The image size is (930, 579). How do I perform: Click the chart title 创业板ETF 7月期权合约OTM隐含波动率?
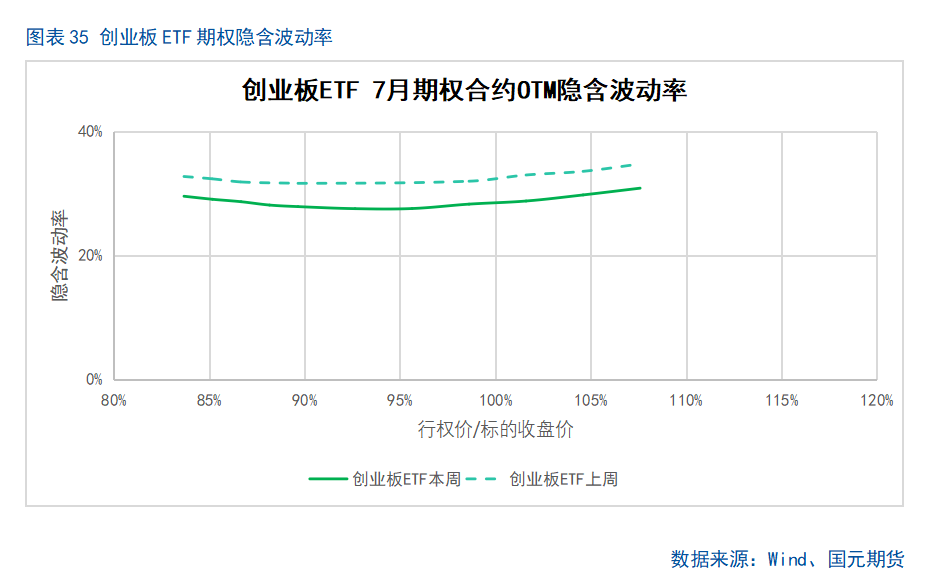click(x=465, y=90)
